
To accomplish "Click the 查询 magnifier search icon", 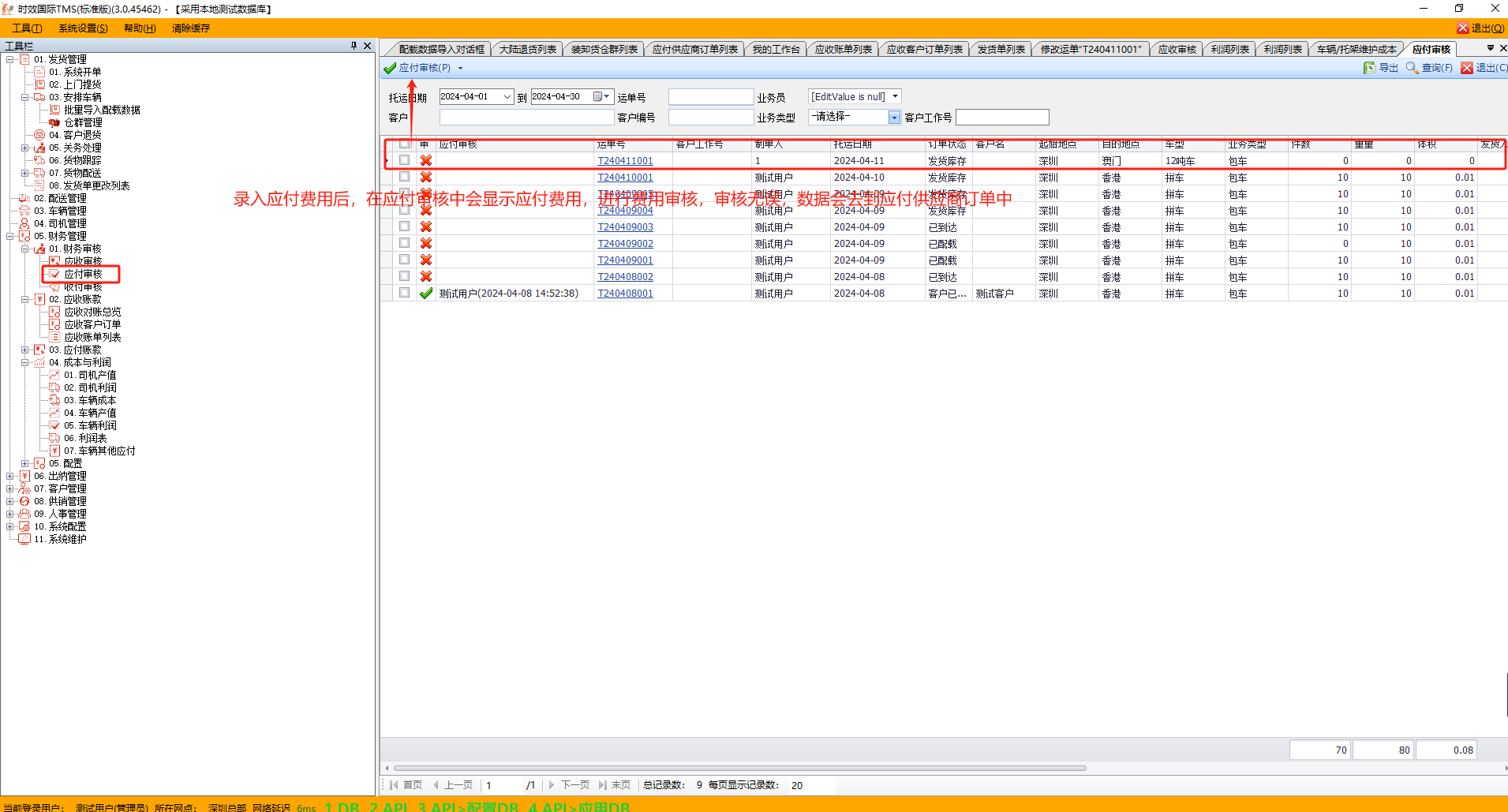I will 1412,68.
